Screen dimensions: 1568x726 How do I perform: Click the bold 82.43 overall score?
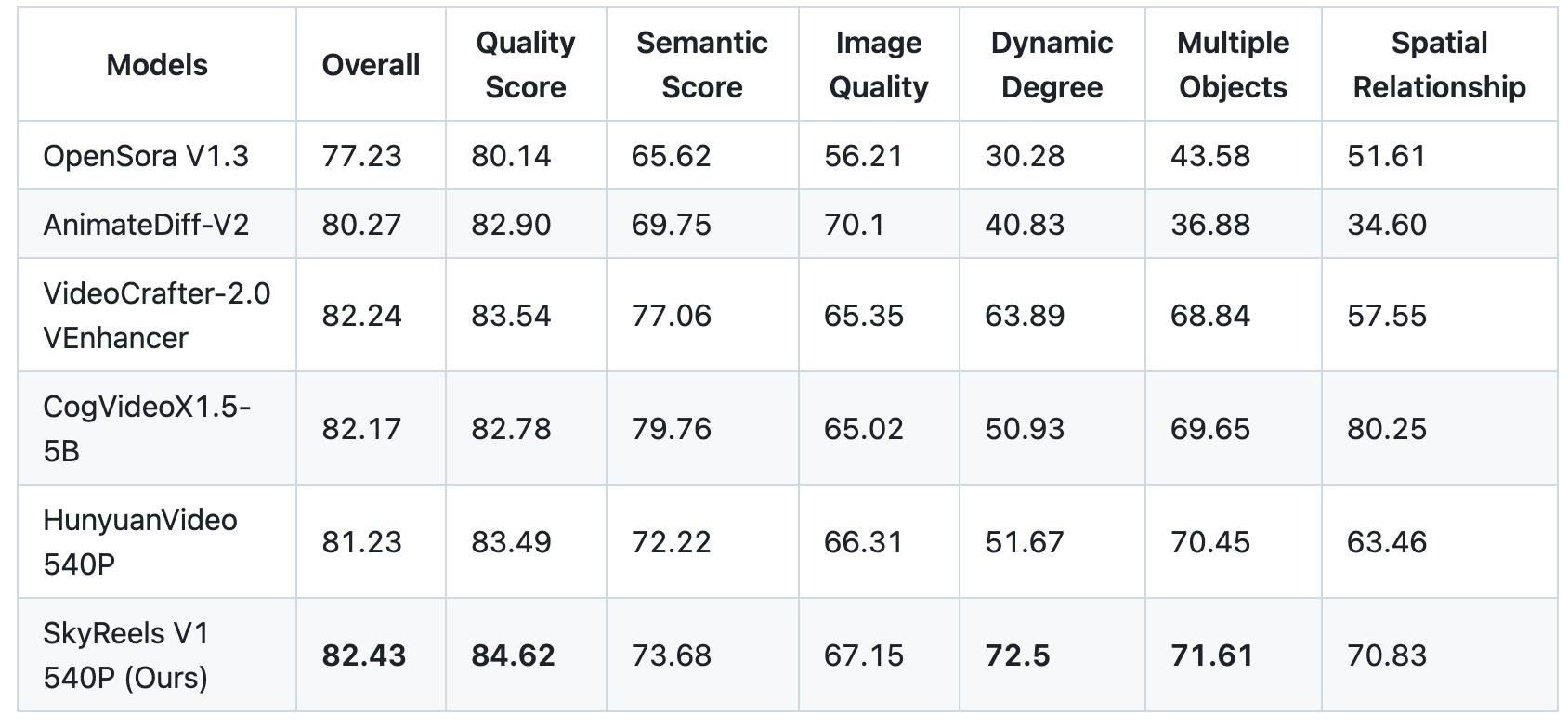(364, 655)
